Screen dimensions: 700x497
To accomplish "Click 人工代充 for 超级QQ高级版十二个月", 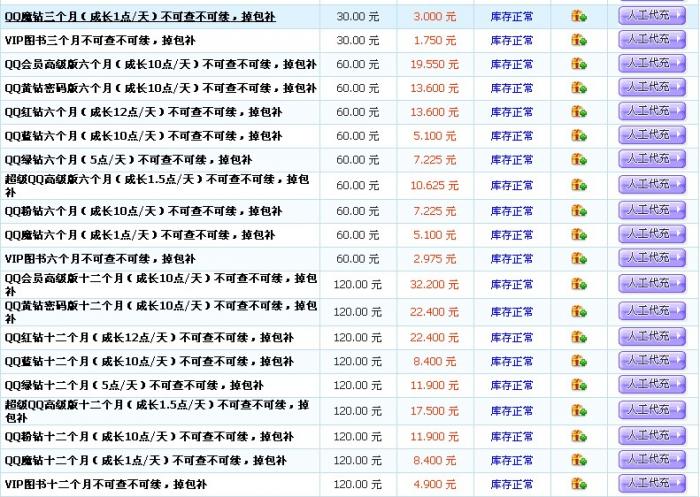I will point(652,410).
